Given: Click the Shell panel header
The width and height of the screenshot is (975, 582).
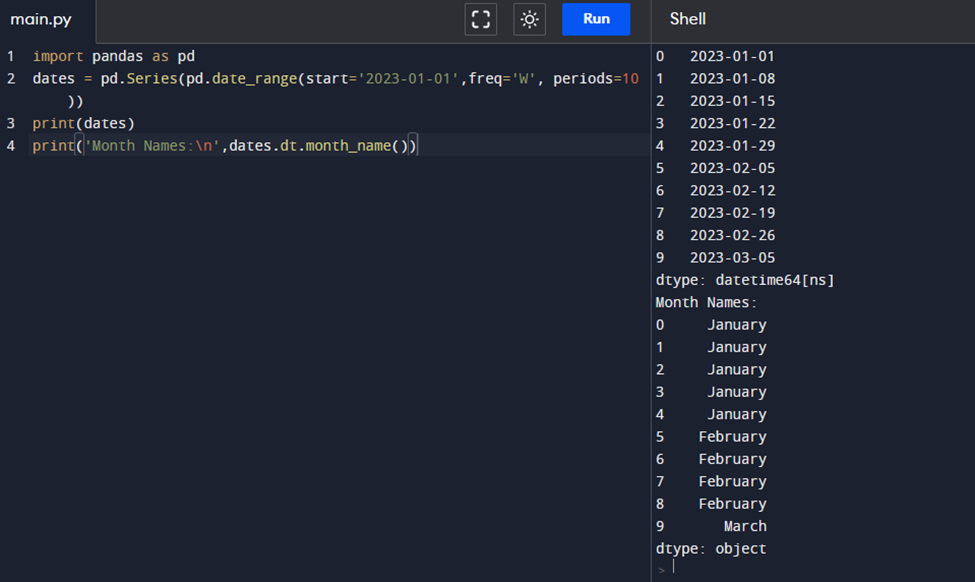Looking at the screenshot, I should pyautogui.click(x=688, y=19).
